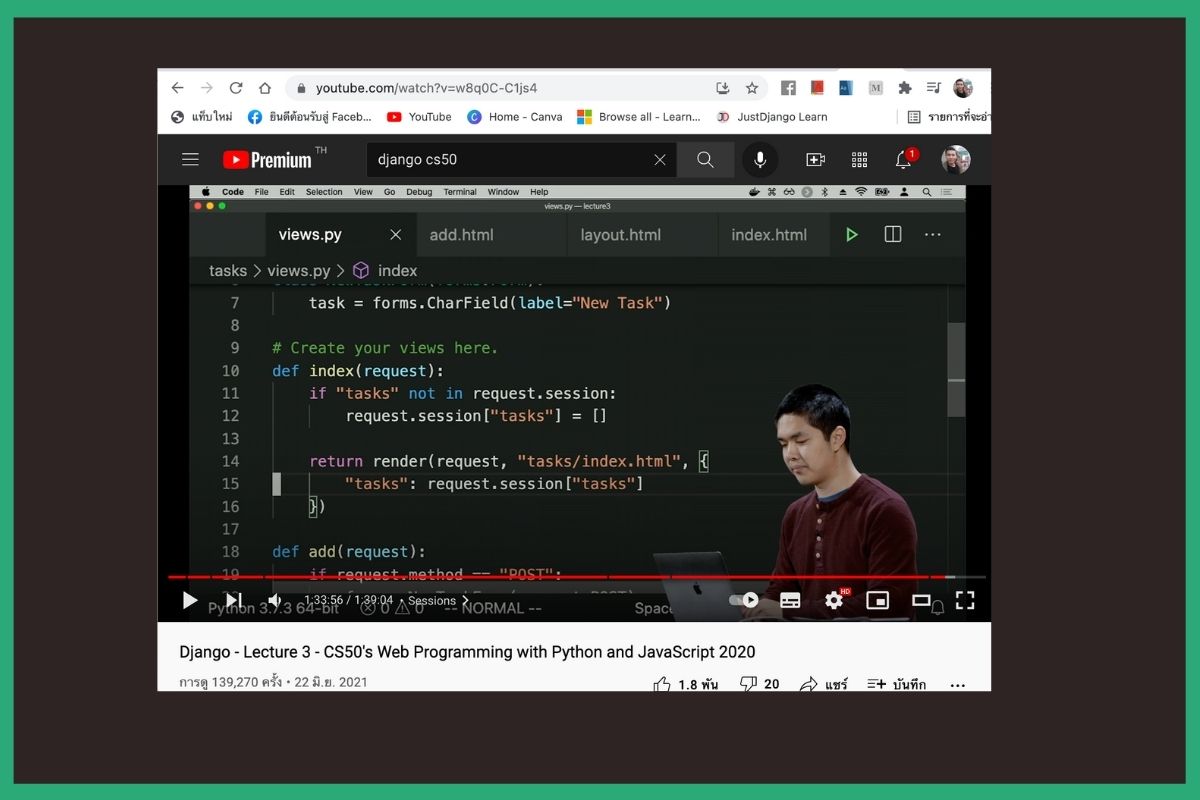Open the แท็บใหม่ bookmark
The height and width of the screenshot is (800, 1200).
tap(202, 117)
